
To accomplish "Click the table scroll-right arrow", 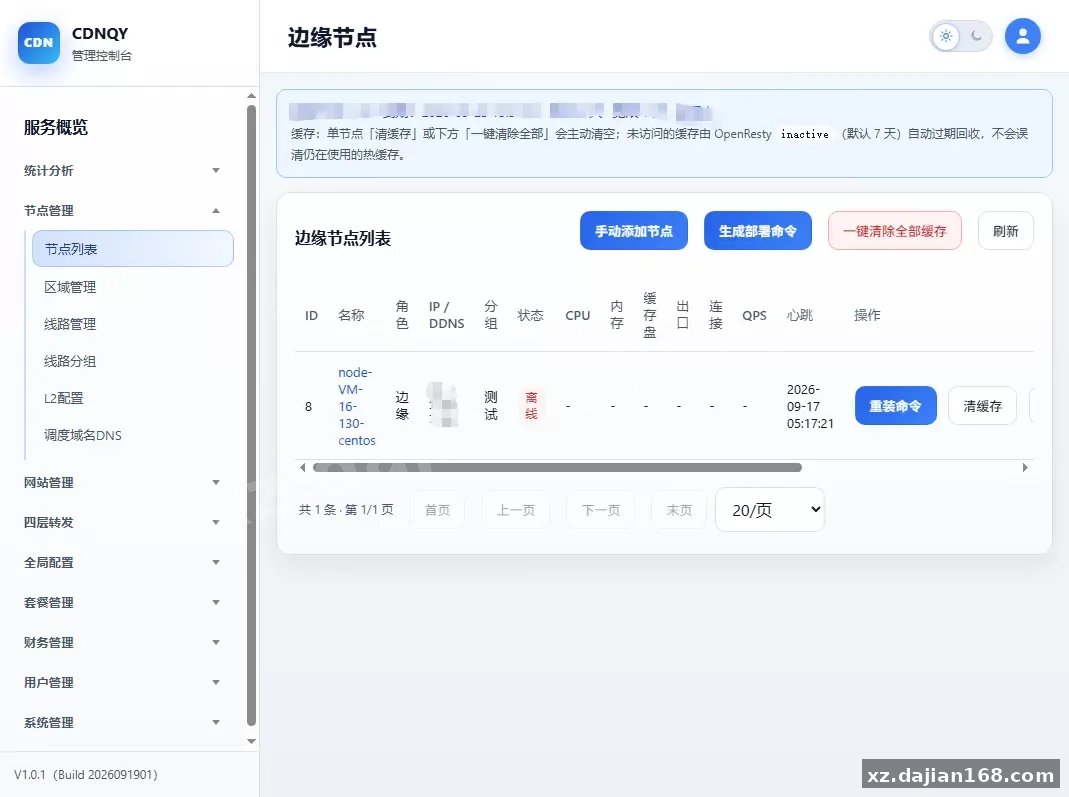I will pyautogui.click(x=1025, y=468).
